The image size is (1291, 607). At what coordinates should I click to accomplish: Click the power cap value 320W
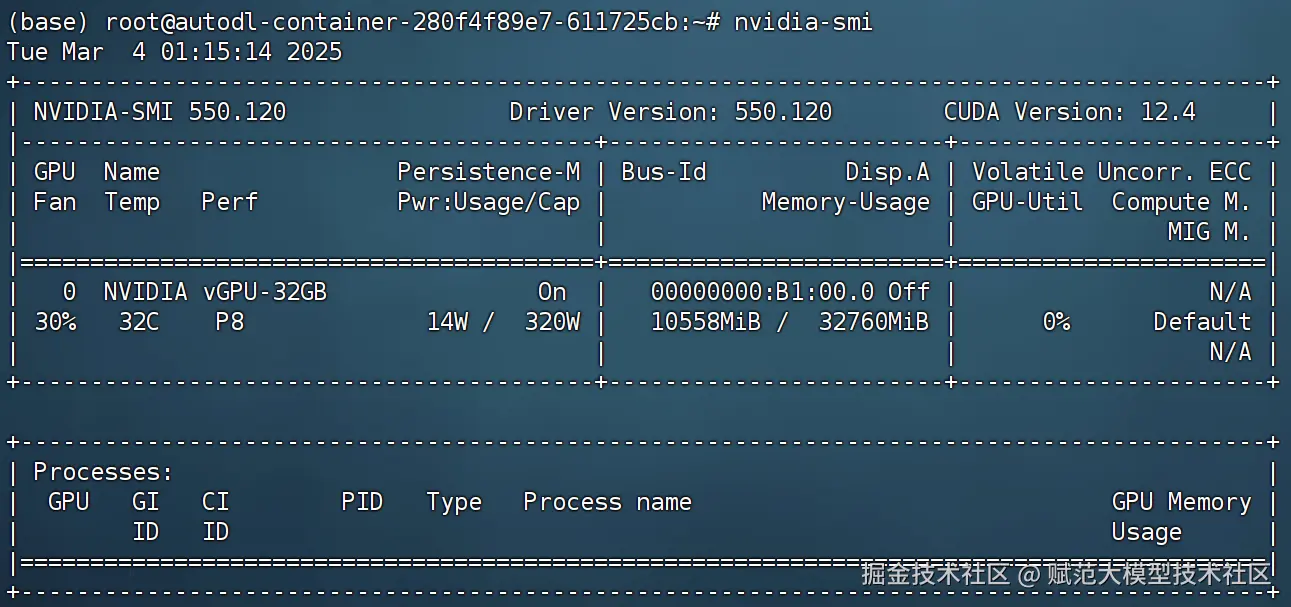[552, 322]
